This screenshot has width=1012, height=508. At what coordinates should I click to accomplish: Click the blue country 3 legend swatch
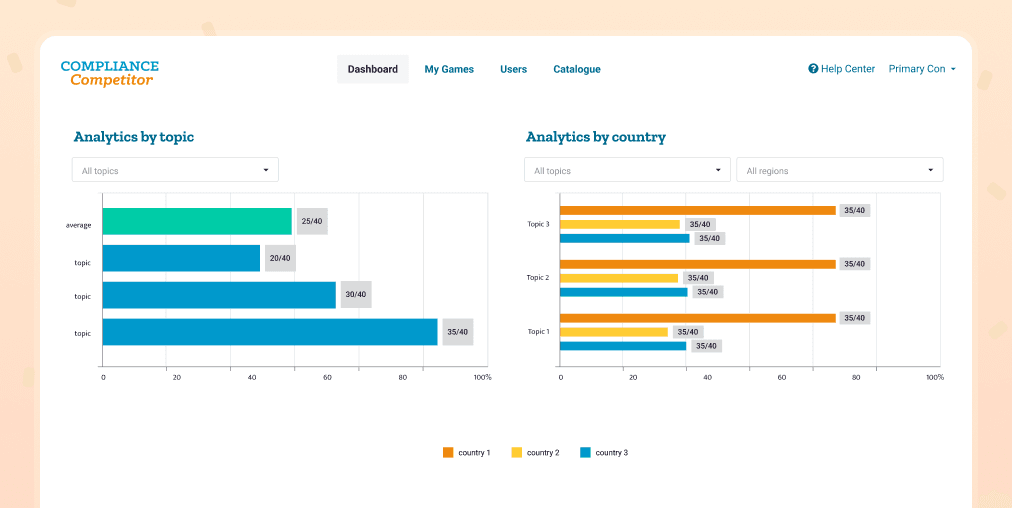tap(585, 453)
